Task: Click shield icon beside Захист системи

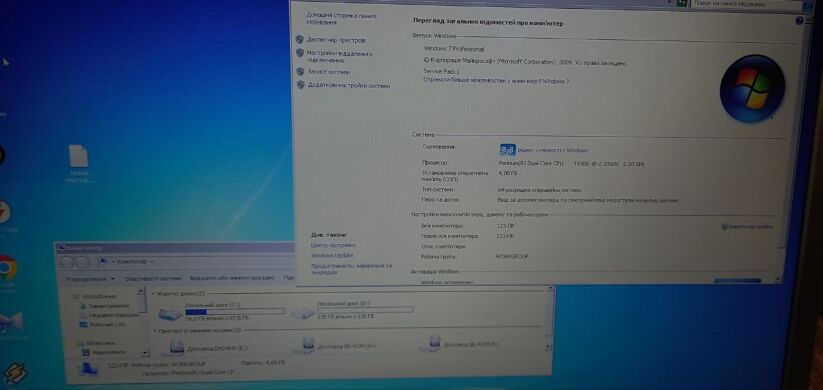Action: pos(300,71)
